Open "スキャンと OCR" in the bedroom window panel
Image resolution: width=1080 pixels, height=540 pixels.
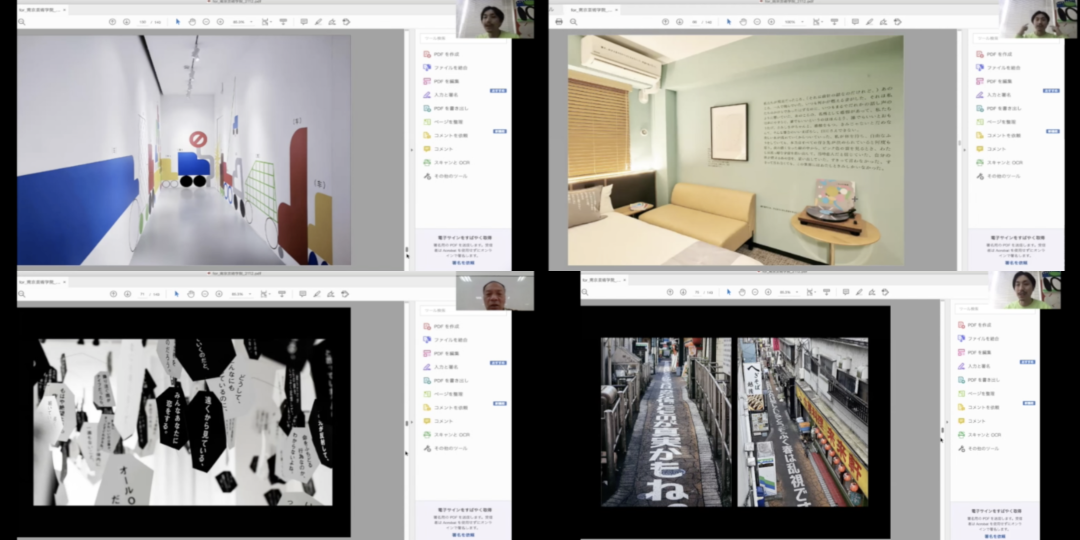1002,161
